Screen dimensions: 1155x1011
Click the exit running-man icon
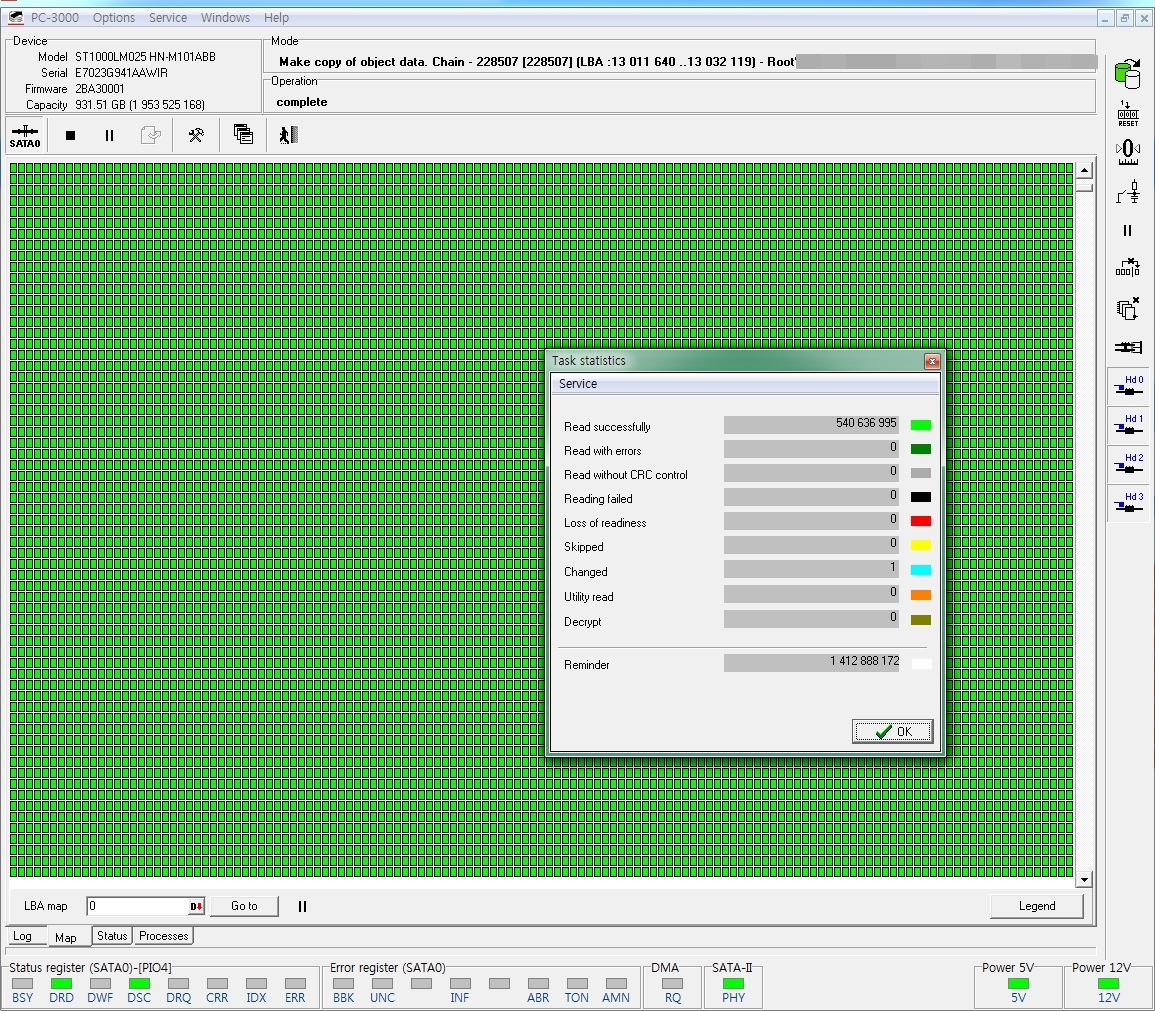pos(288,135)
